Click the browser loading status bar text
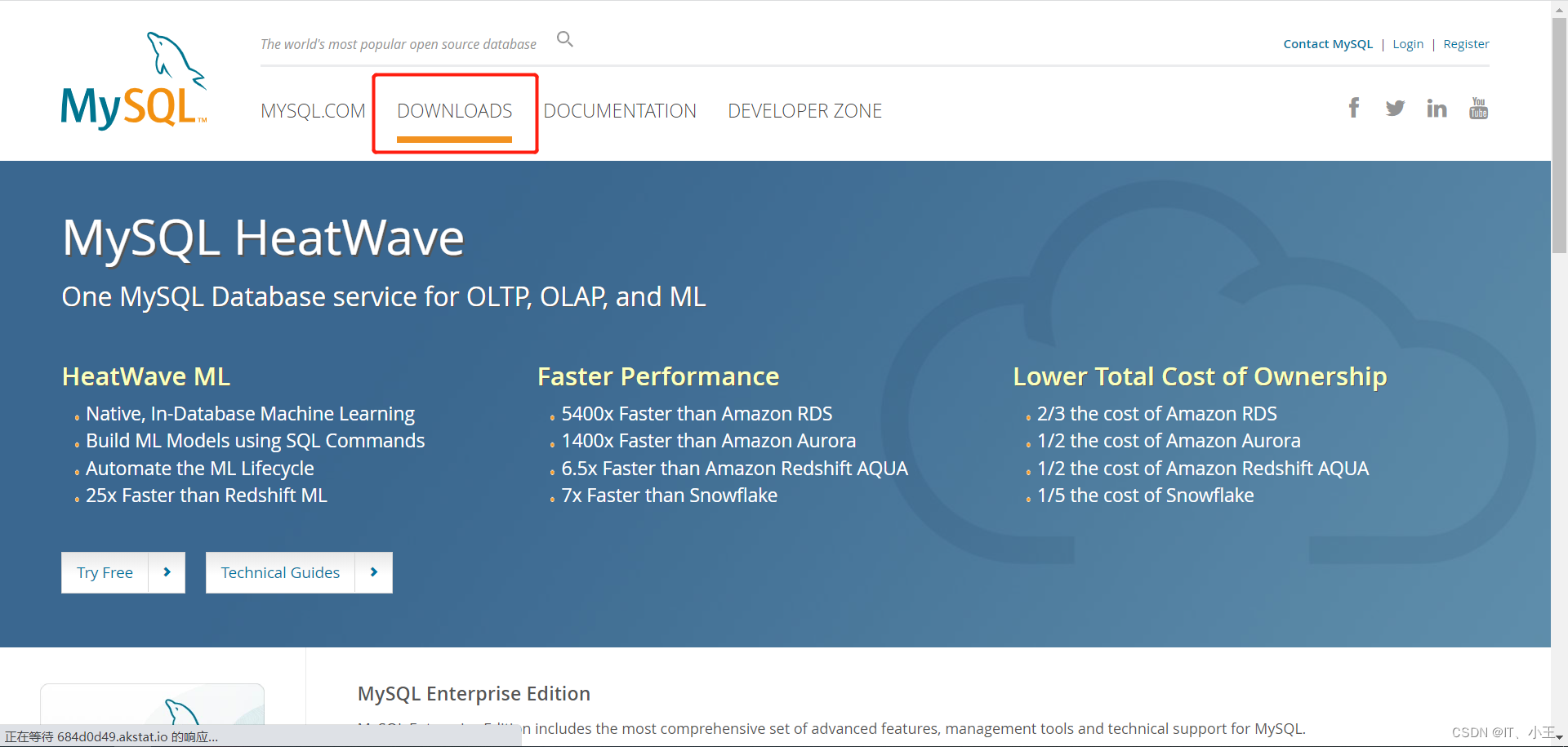The image size is (1568, 747). (x=111, y=737)
